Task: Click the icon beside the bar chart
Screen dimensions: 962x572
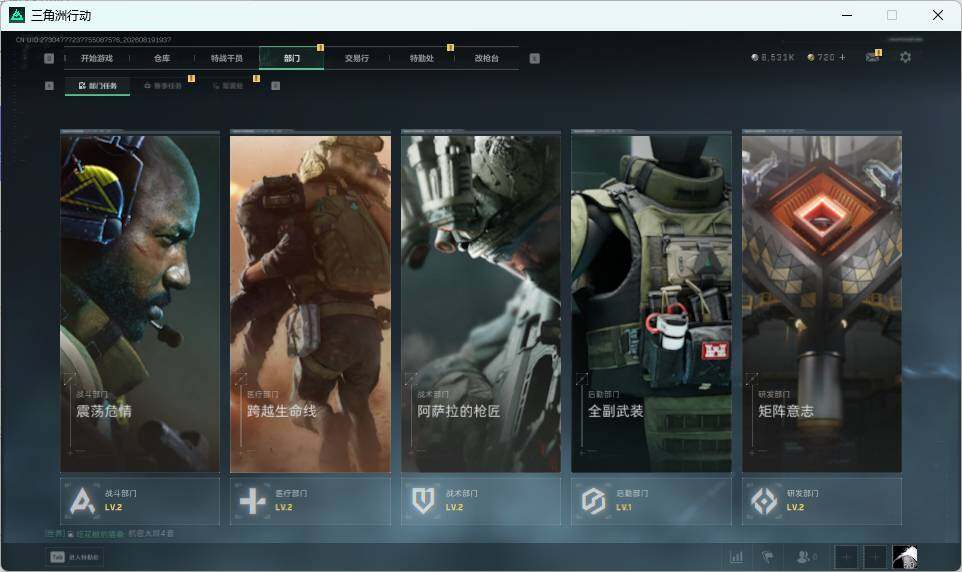Action: (x=768, y=557)
